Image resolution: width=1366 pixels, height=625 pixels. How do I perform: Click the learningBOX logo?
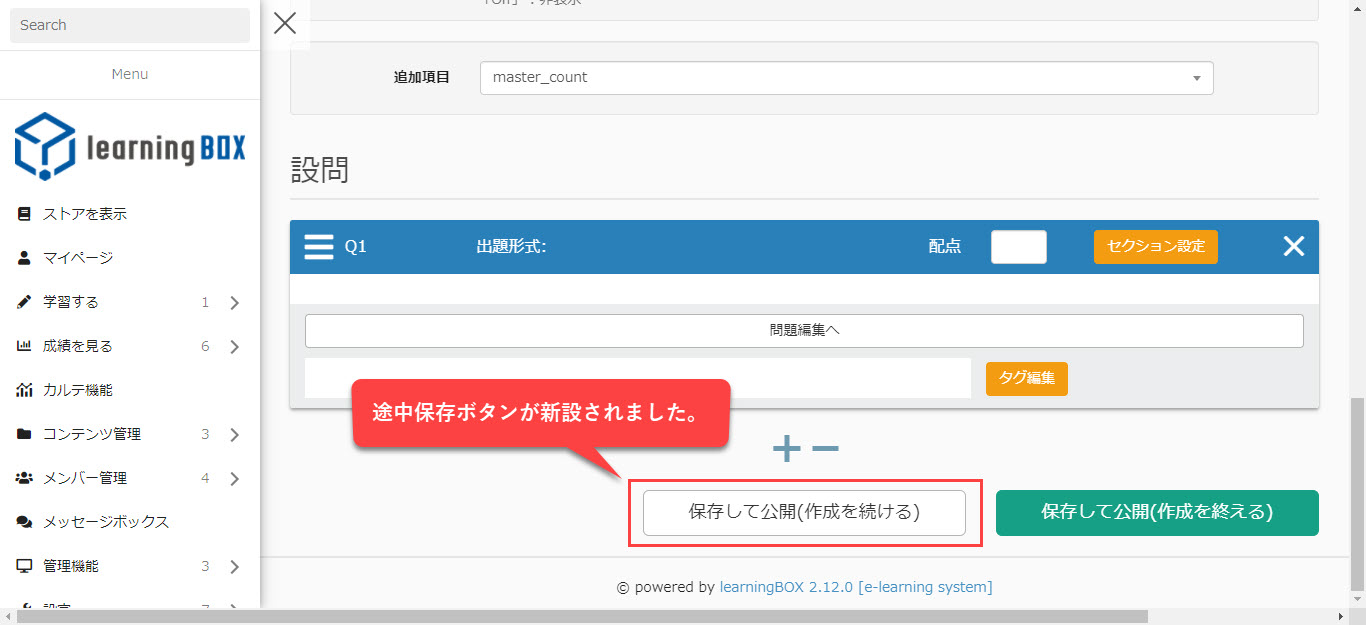[x=130, y=146]
